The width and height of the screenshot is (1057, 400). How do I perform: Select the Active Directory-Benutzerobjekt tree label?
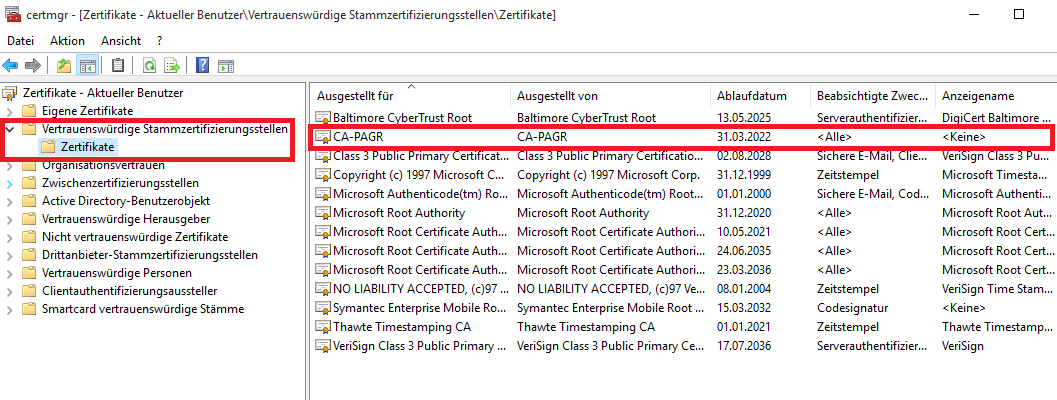pos(125,201)
